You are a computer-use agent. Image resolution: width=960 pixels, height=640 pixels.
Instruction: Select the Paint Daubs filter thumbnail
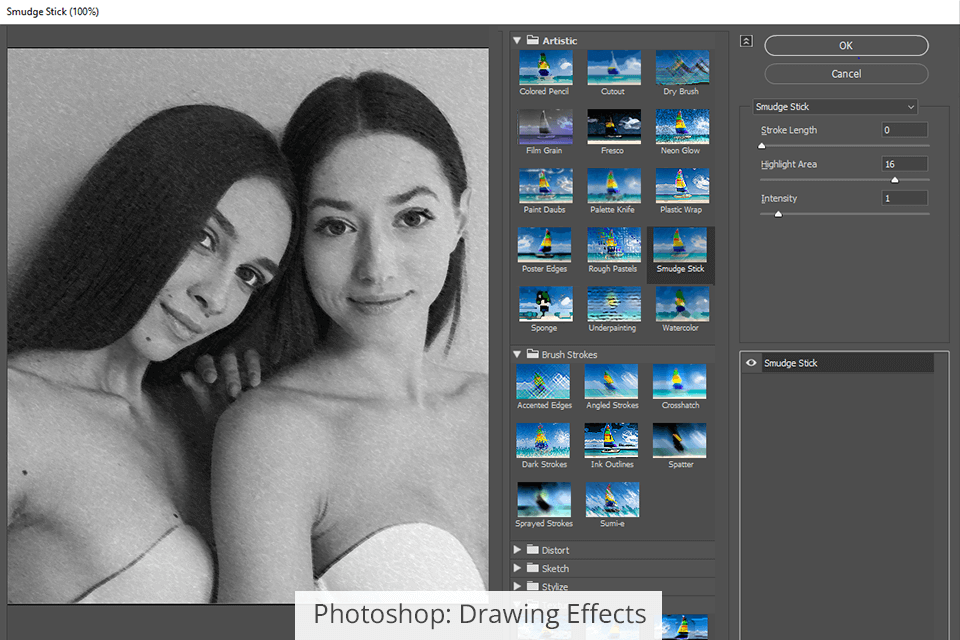click(546, 186)
